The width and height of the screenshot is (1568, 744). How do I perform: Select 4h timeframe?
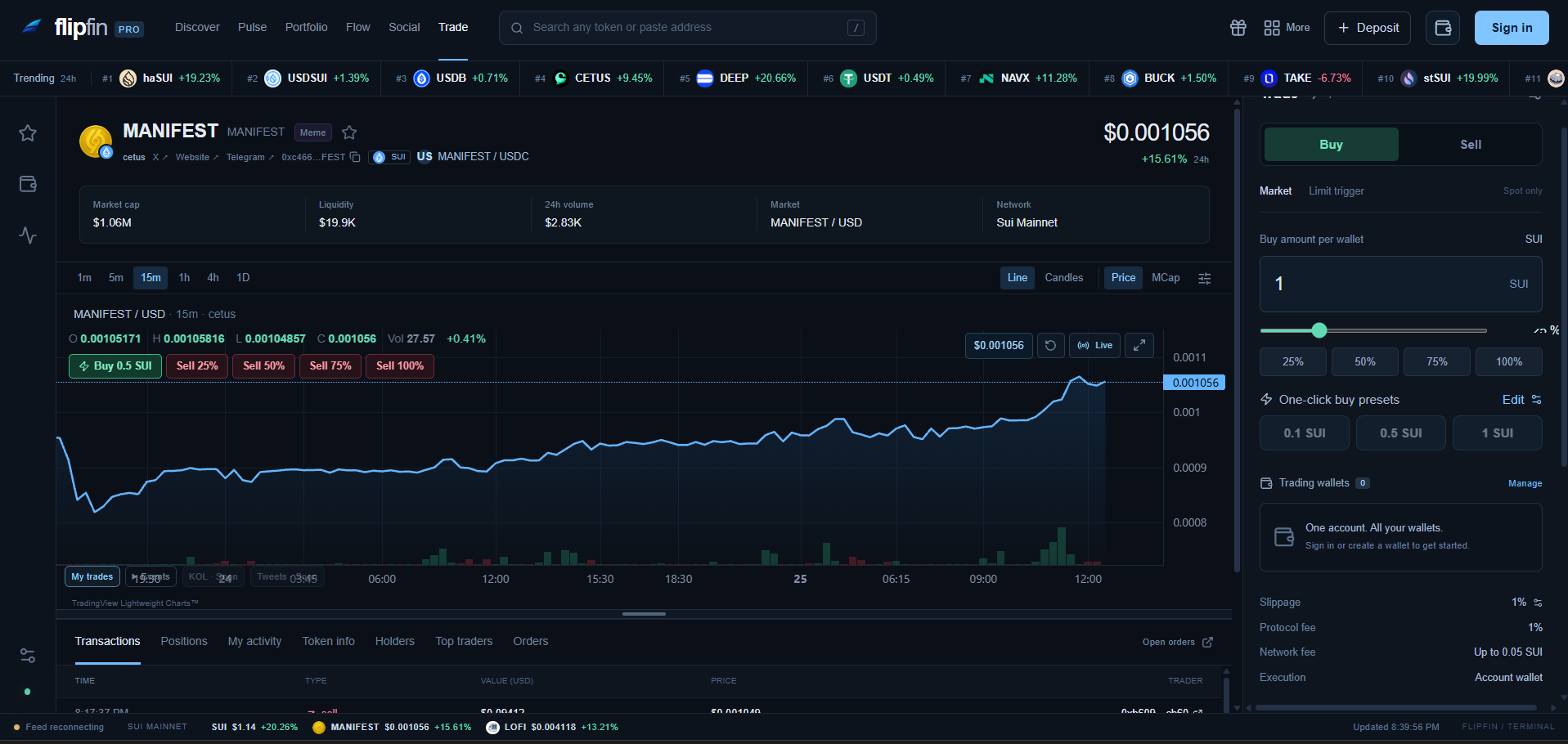[213, 278]
